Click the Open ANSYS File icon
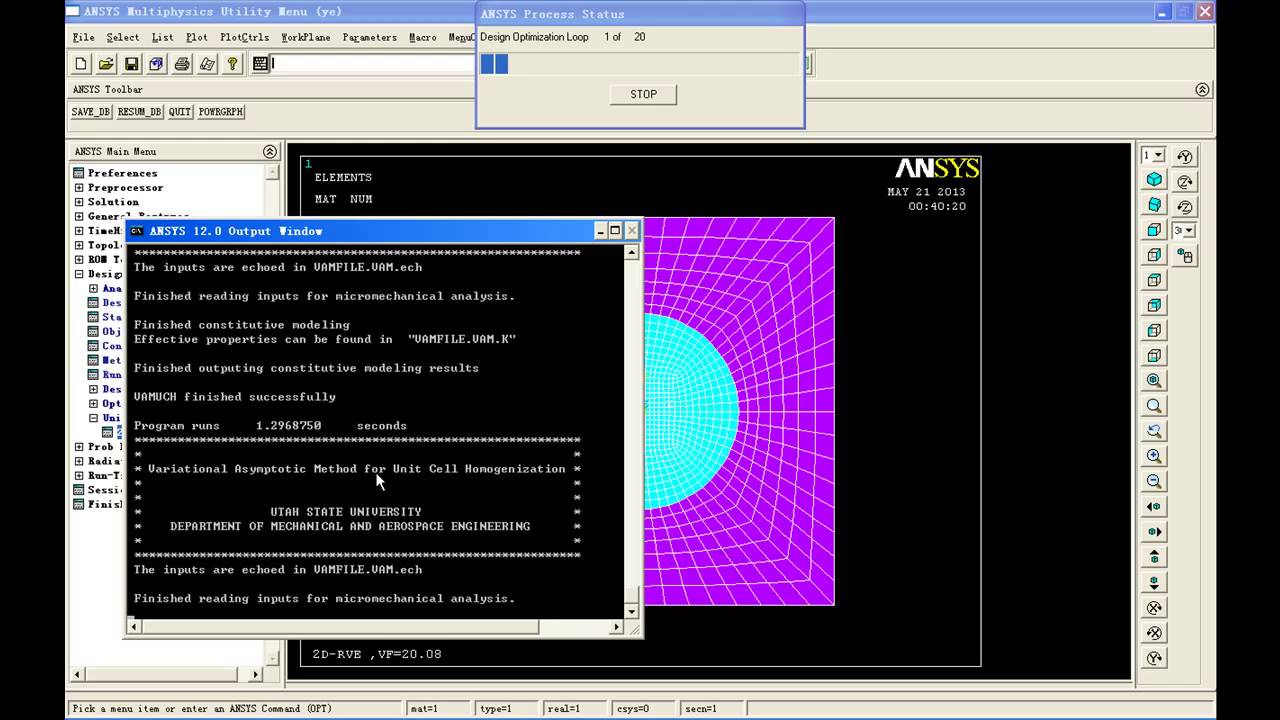This screenshot has height=720, width=1280. [x=106, y=64]
